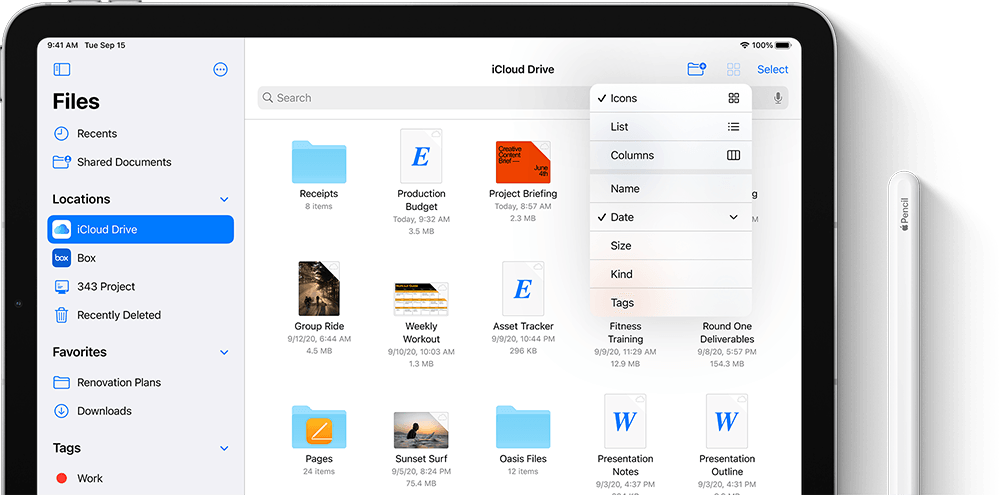This screenshot has height=495, width=1000.
Task: Open the ellipsis more options button
Action: click(x=221, y=70)
